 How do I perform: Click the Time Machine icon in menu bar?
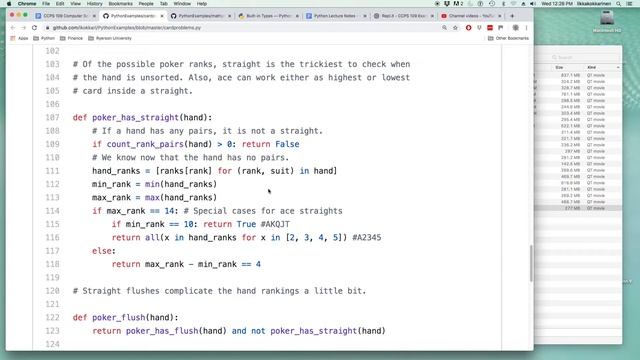coord(492,4)
